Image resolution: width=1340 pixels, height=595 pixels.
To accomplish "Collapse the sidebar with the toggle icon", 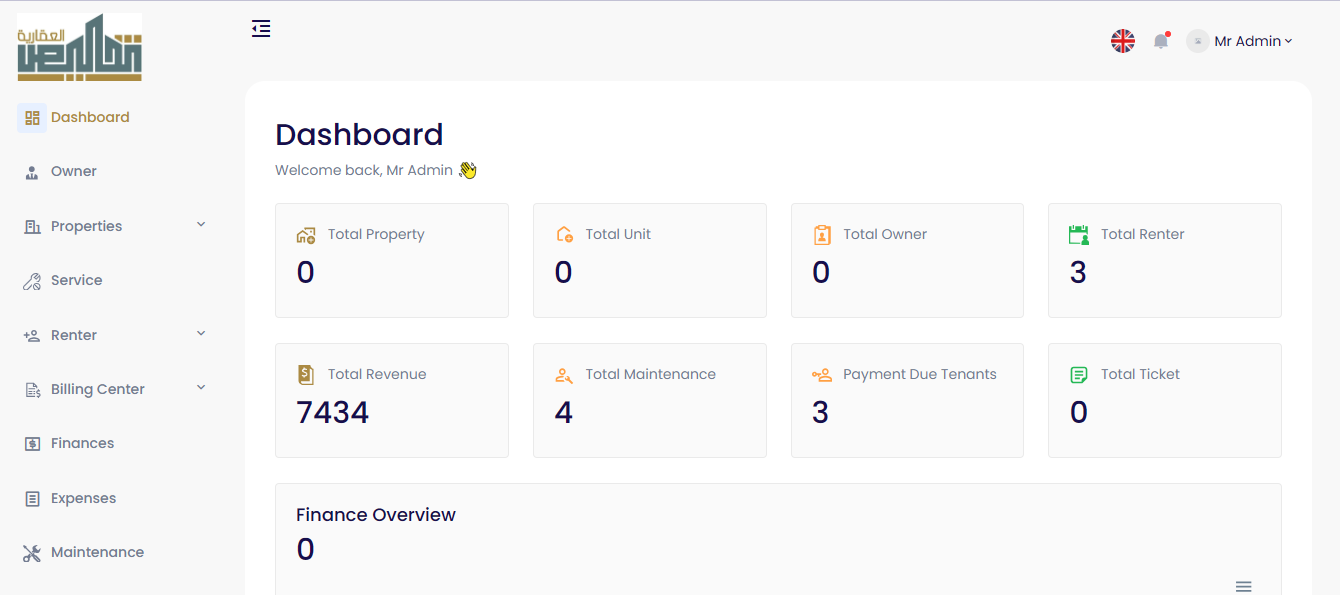I will (x=261, y=29).
